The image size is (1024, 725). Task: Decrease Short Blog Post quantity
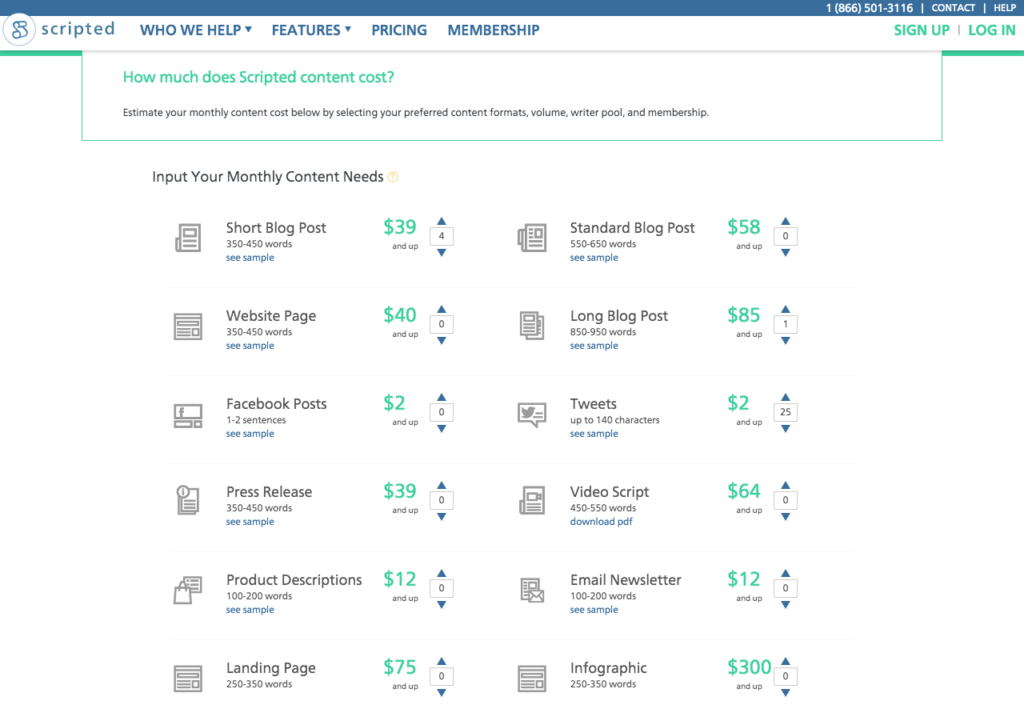point(441,252)
